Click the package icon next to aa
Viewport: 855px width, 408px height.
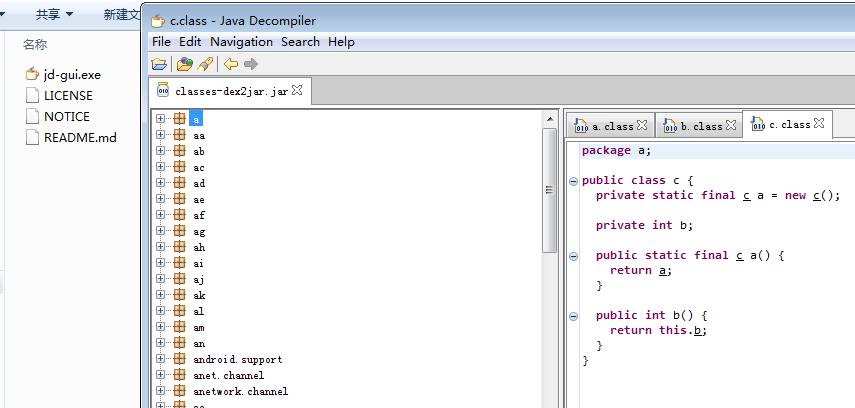pyautogui.click(x=179, y=135)
